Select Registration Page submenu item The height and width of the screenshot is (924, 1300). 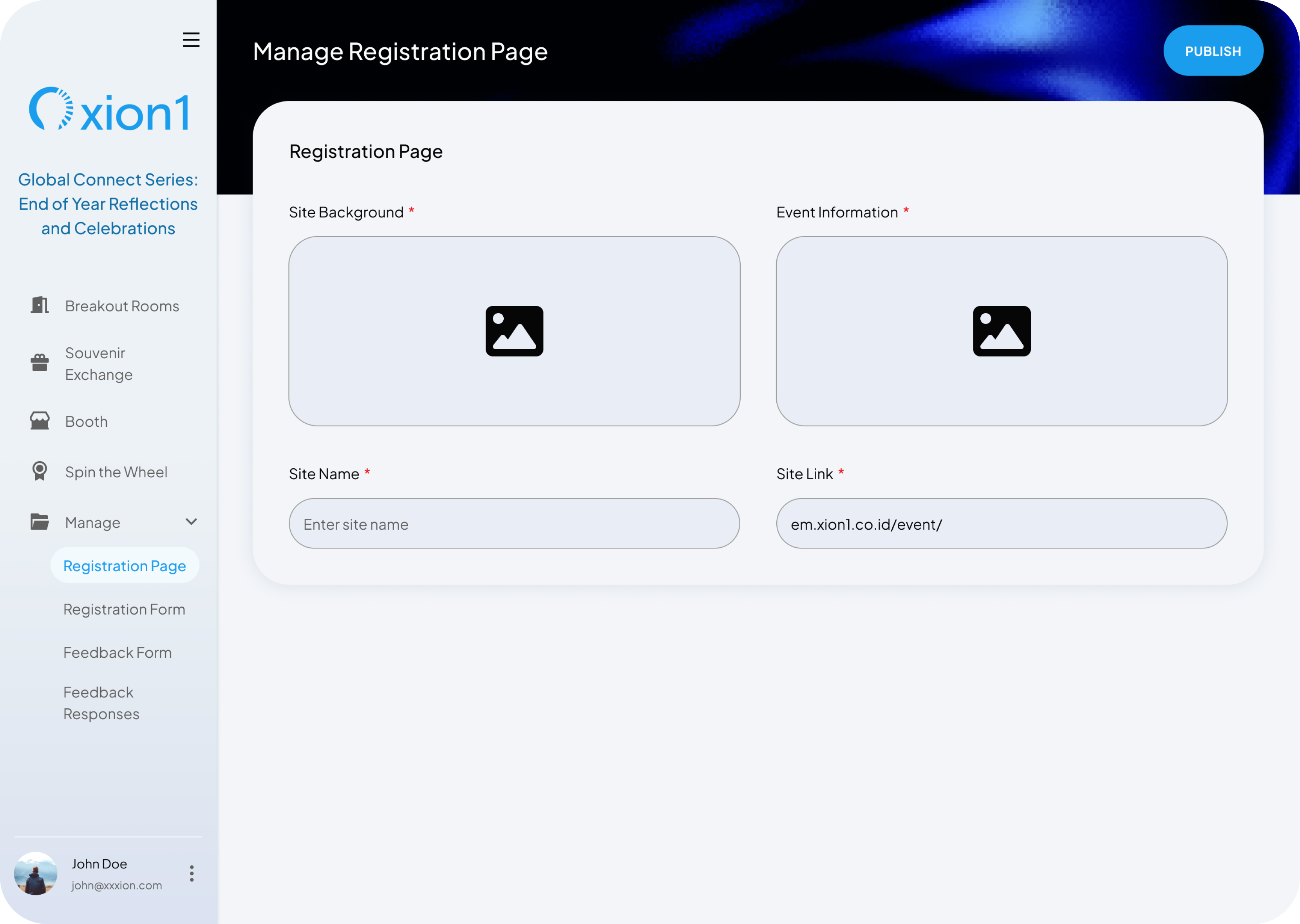pos(125,565)
